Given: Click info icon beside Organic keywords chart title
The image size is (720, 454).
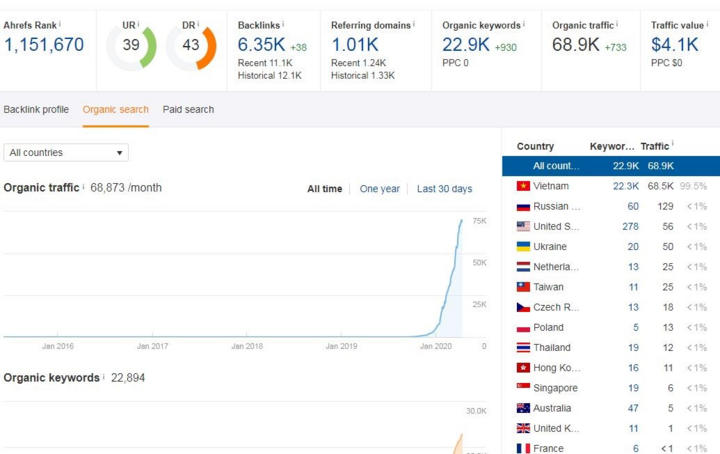Looking at the screenshot, I should (x=103, y=377).
